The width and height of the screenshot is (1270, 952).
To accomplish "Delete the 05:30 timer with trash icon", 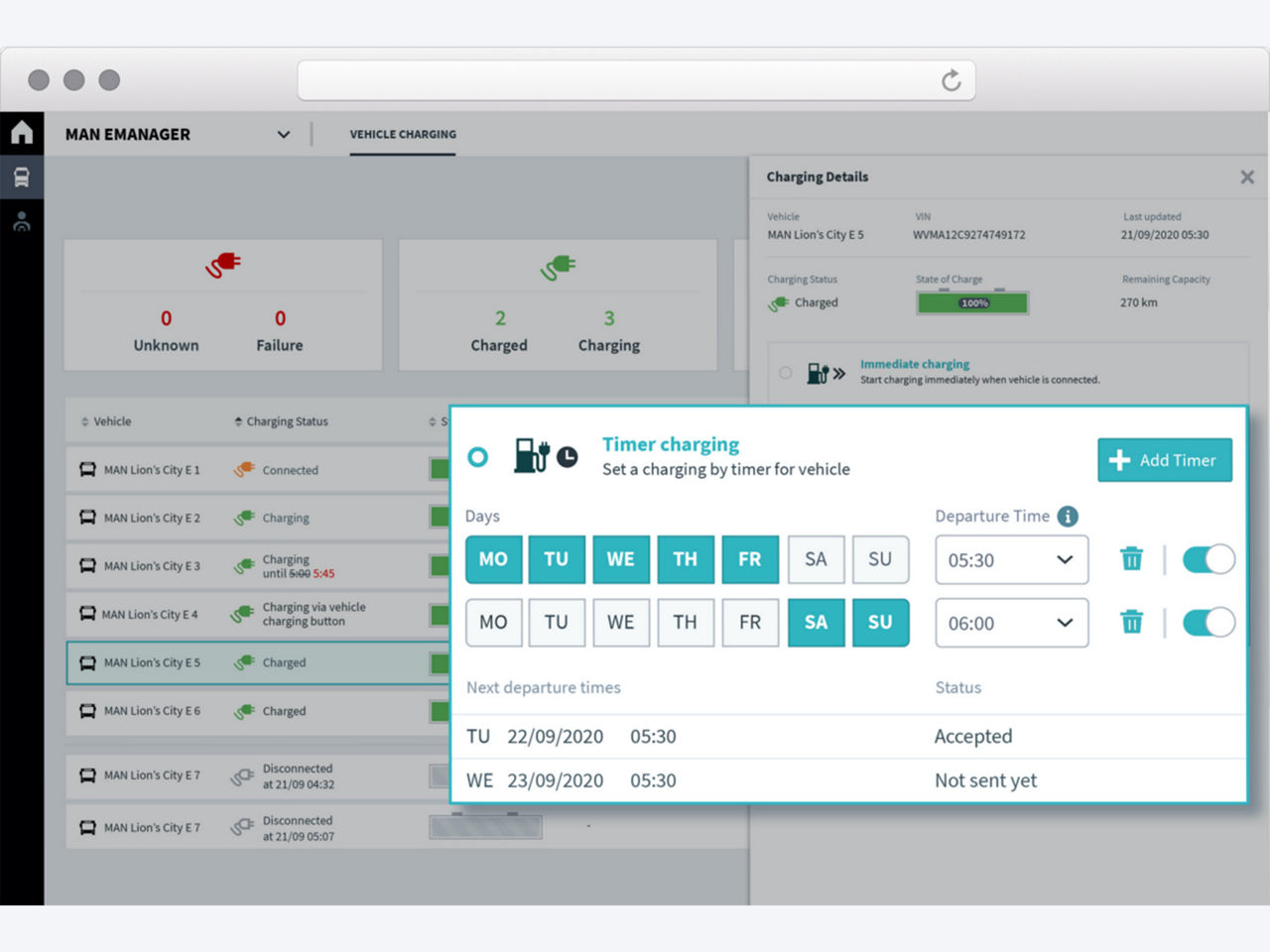I will 1132,559.
